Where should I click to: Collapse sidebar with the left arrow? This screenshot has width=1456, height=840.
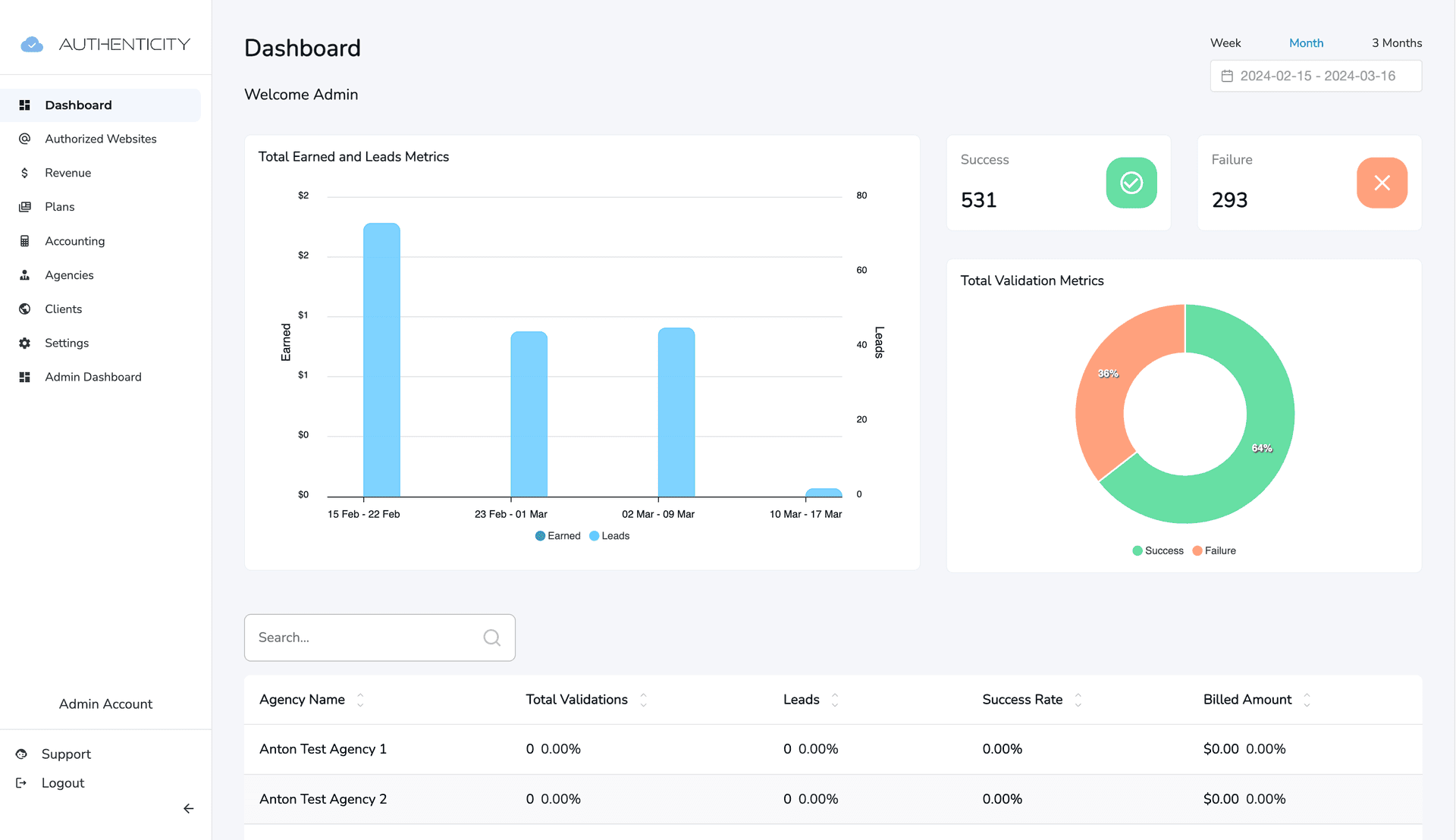(x=189, y=809)
